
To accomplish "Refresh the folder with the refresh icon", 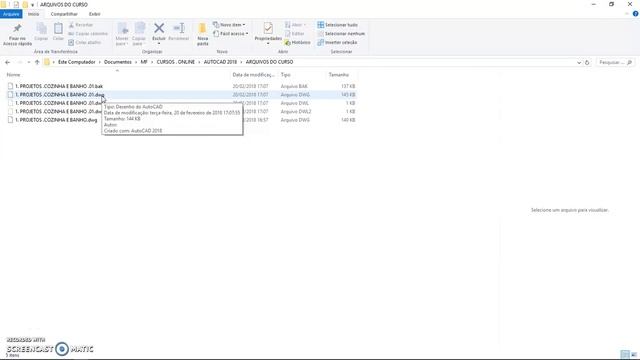I will pyautogui.click(x=587, y=62).
